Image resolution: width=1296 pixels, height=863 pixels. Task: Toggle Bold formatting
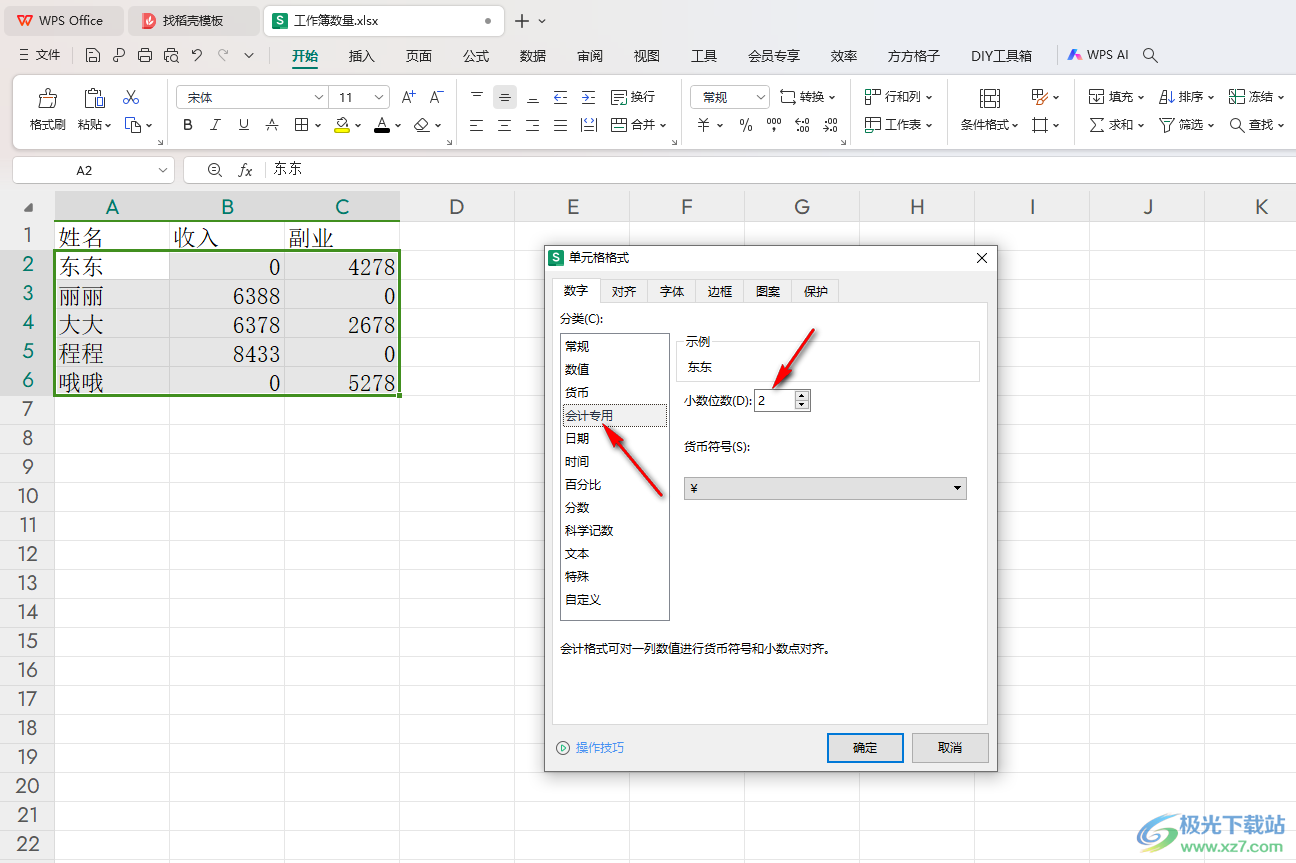point(188,125)
